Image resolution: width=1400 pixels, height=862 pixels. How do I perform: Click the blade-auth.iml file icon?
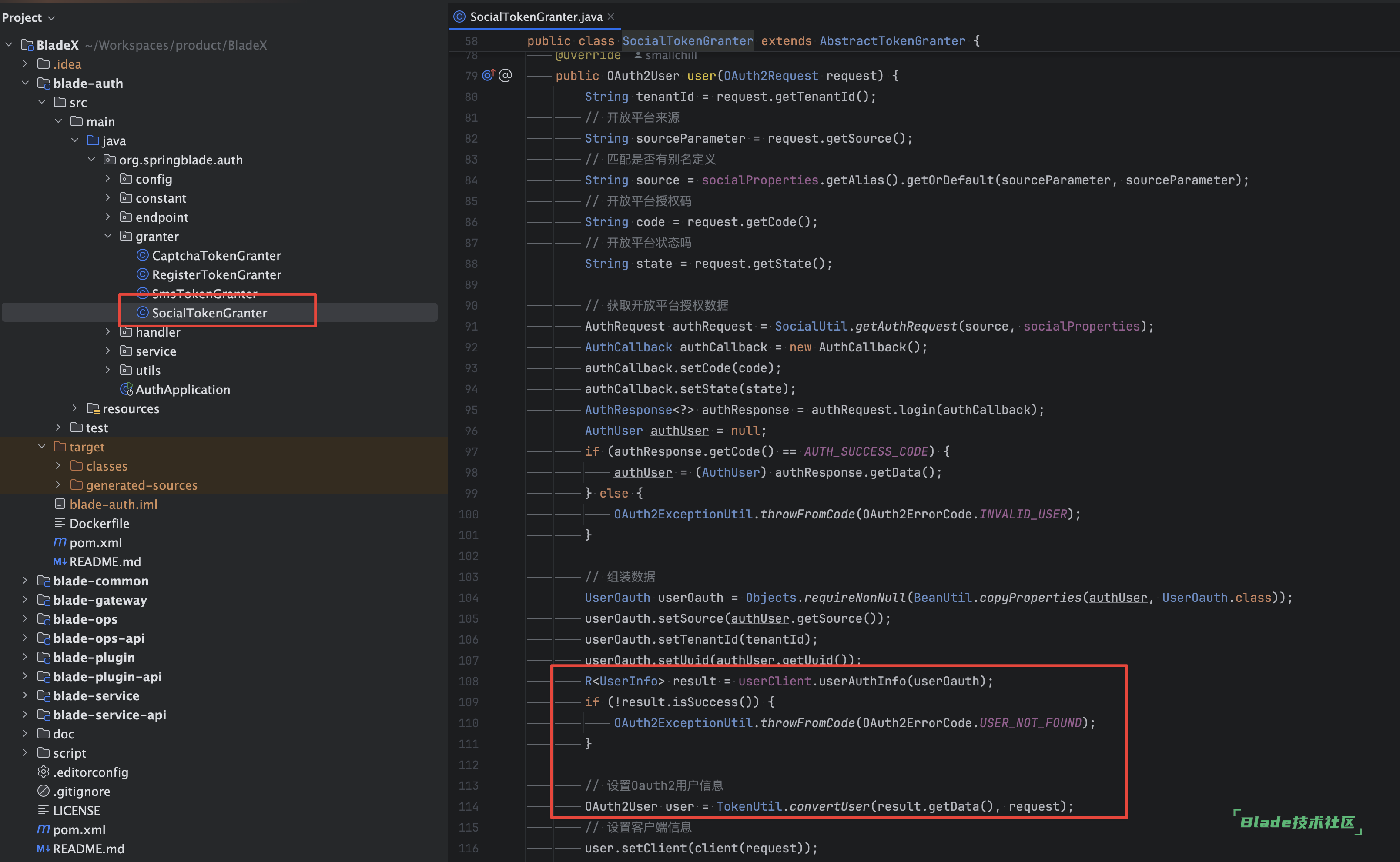[x=60, y=504]
